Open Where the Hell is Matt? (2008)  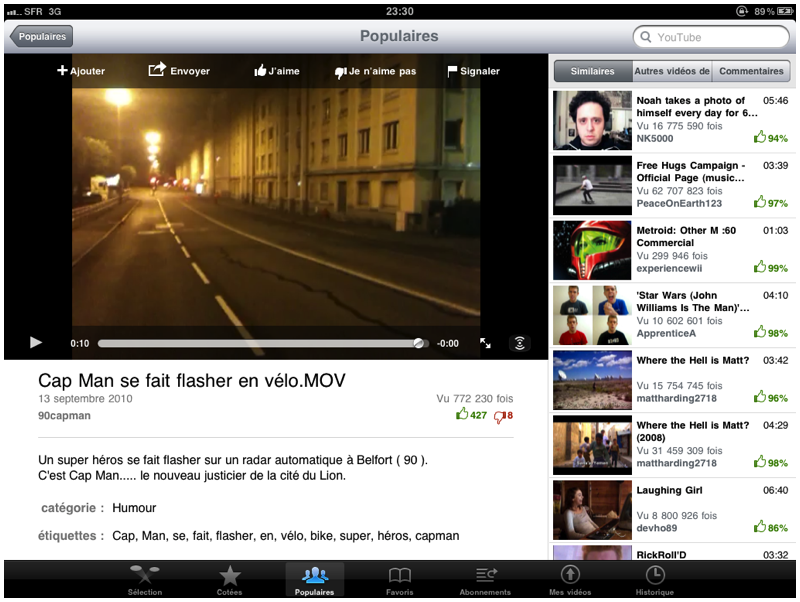pyautogui.click(x=673, y=445)
